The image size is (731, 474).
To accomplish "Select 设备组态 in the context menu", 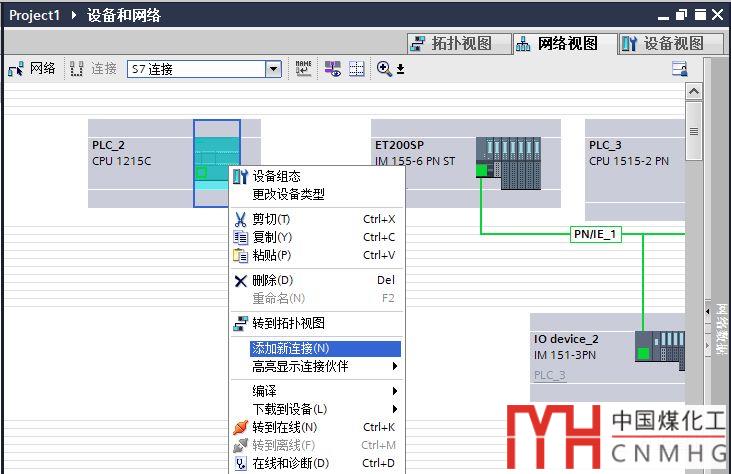I will (x=317, y=176).
